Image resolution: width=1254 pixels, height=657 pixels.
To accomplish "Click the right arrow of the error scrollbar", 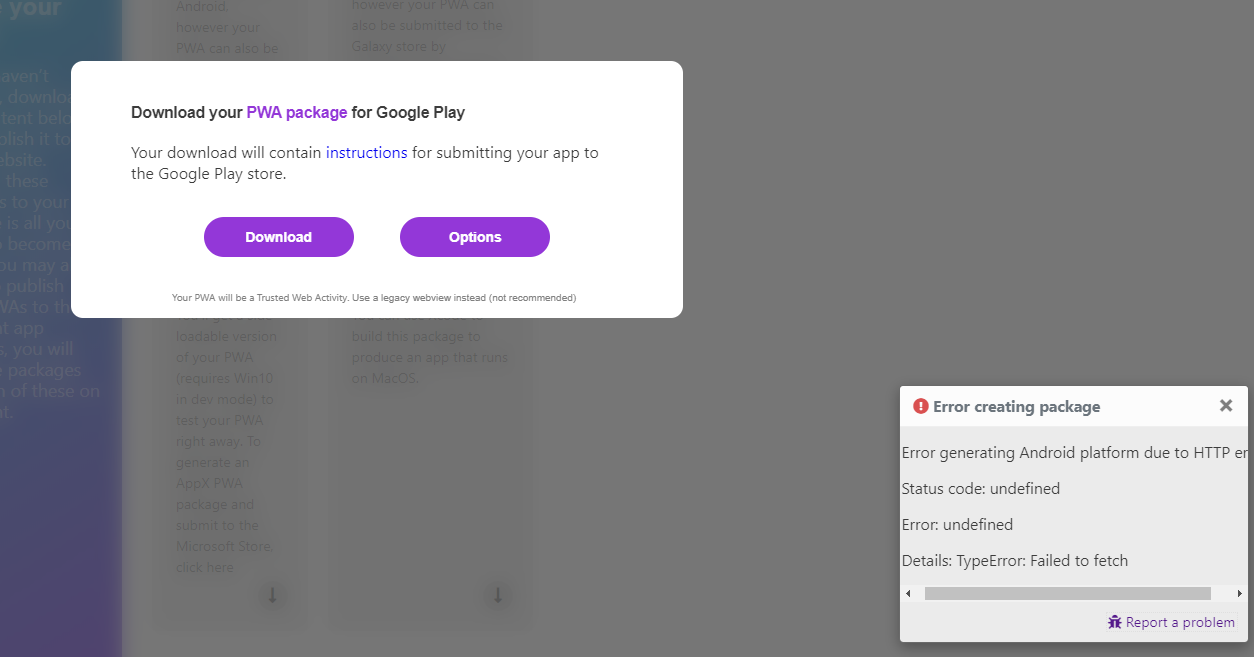I will click(x=1240, y=593).
